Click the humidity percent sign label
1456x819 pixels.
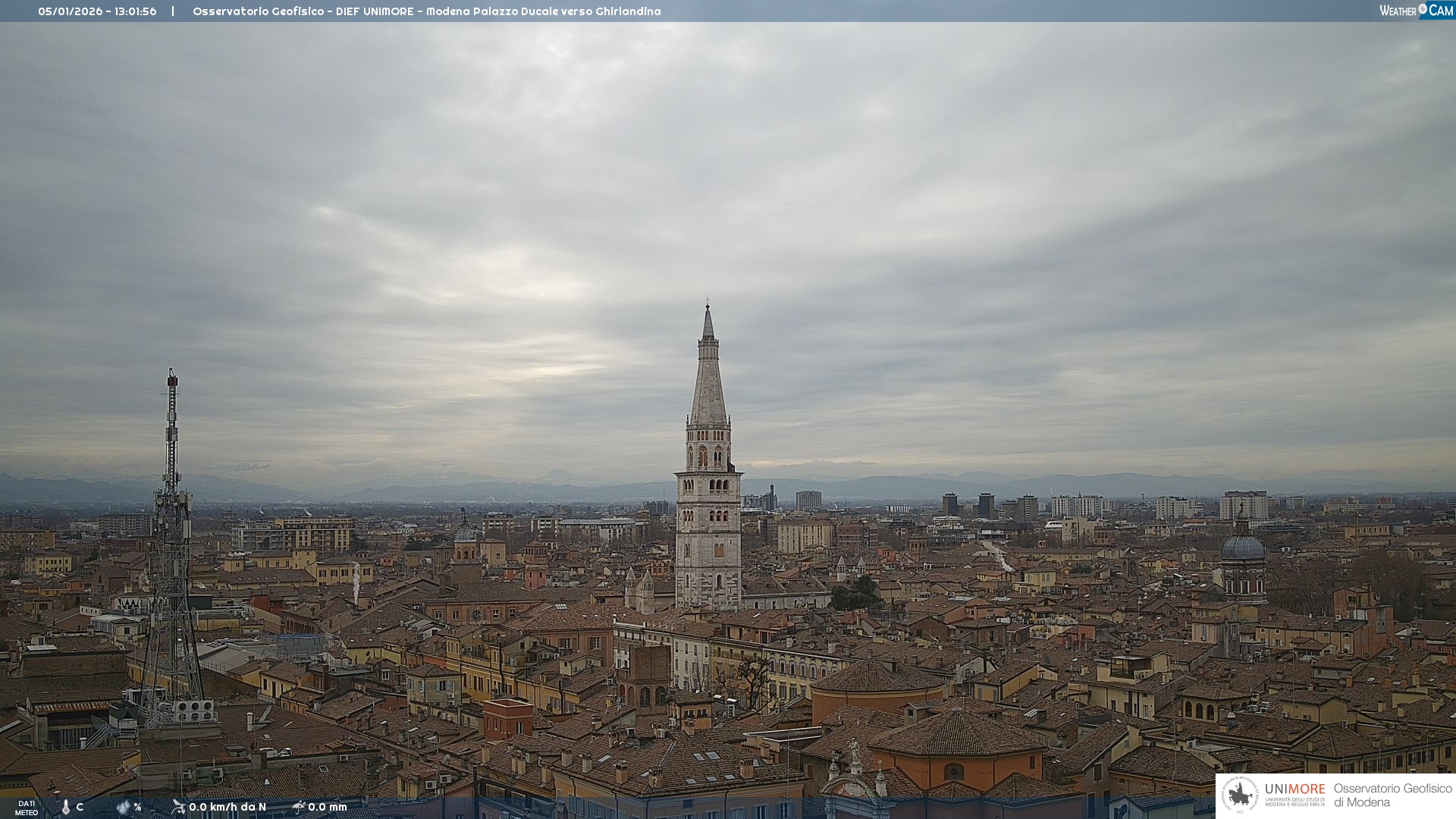137,807
